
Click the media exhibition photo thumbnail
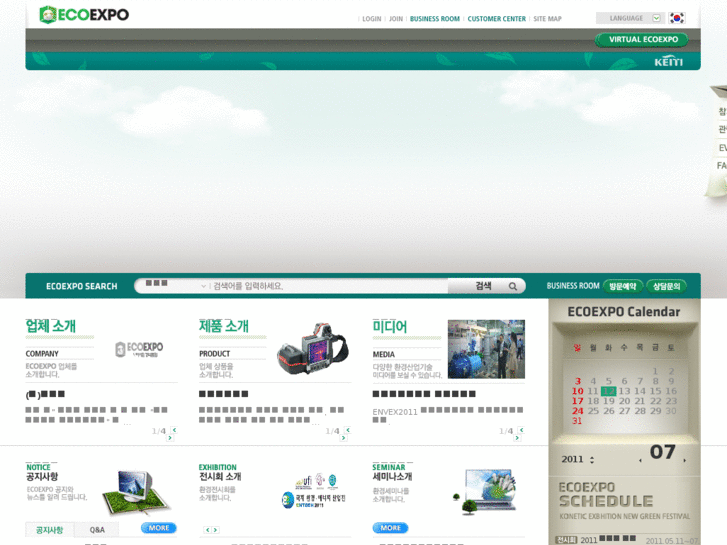pyautogui.click(x=486, y=349)
